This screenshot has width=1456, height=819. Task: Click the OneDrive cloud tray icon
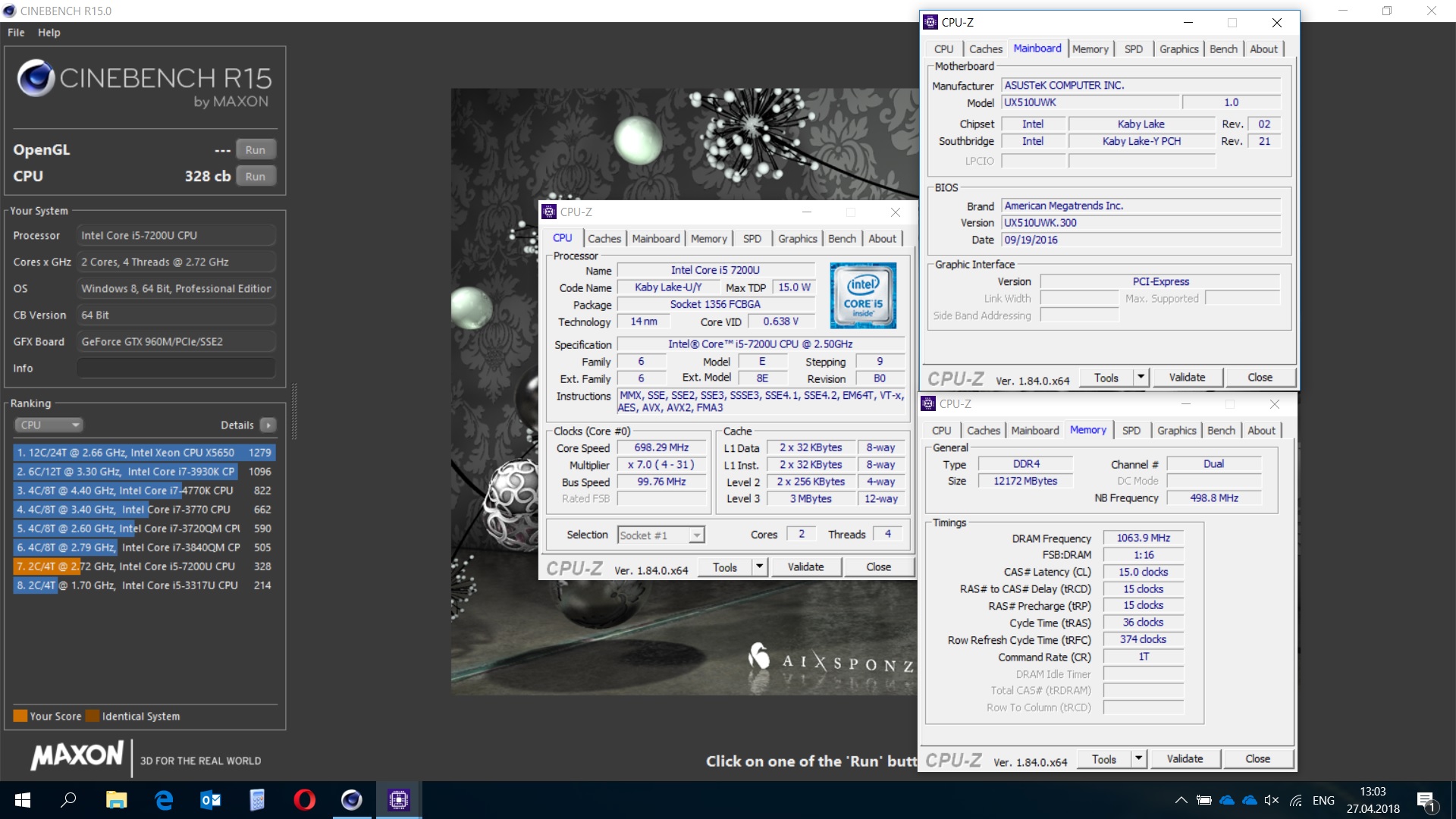click(x=1227, y=800)
